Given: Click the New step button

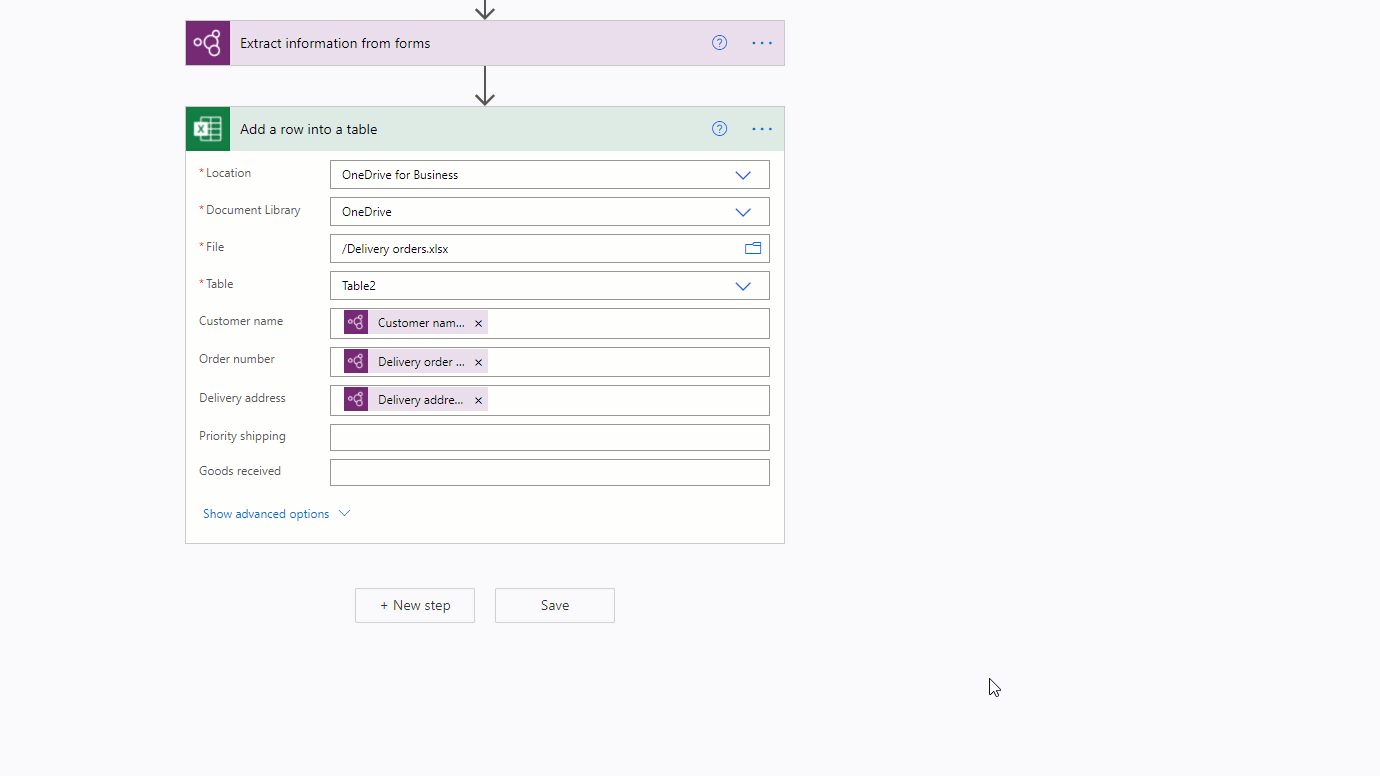Looking at the screenshot, I should (414, 605).
